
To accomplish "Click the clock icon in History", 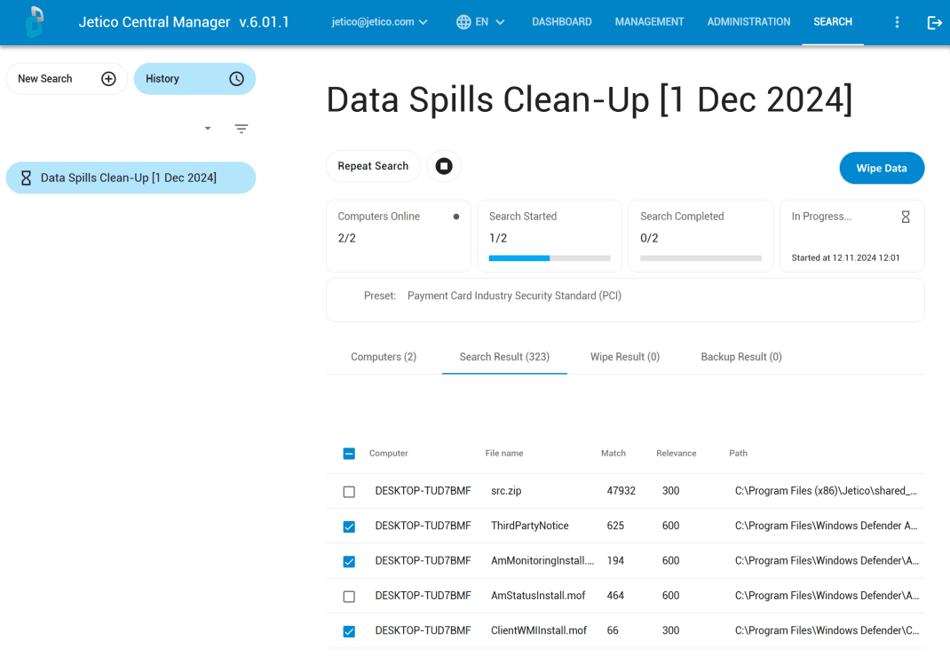I will point(236,79).
